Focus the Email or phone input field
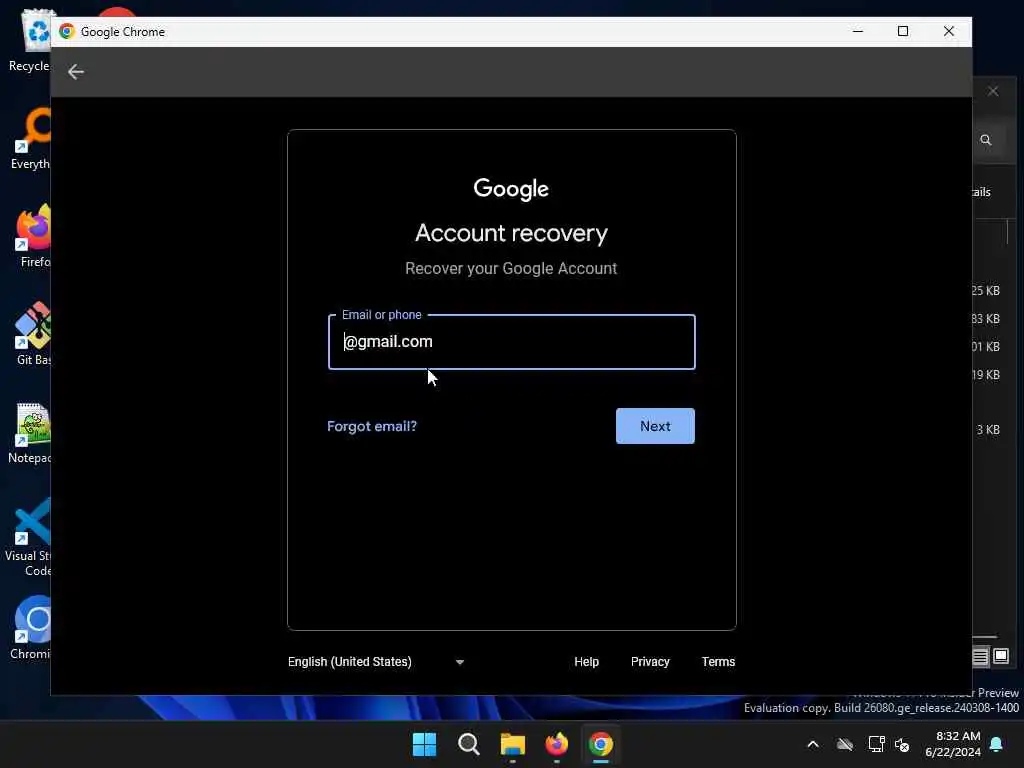This screenshot has width=1024, height=768. (511, 342)
